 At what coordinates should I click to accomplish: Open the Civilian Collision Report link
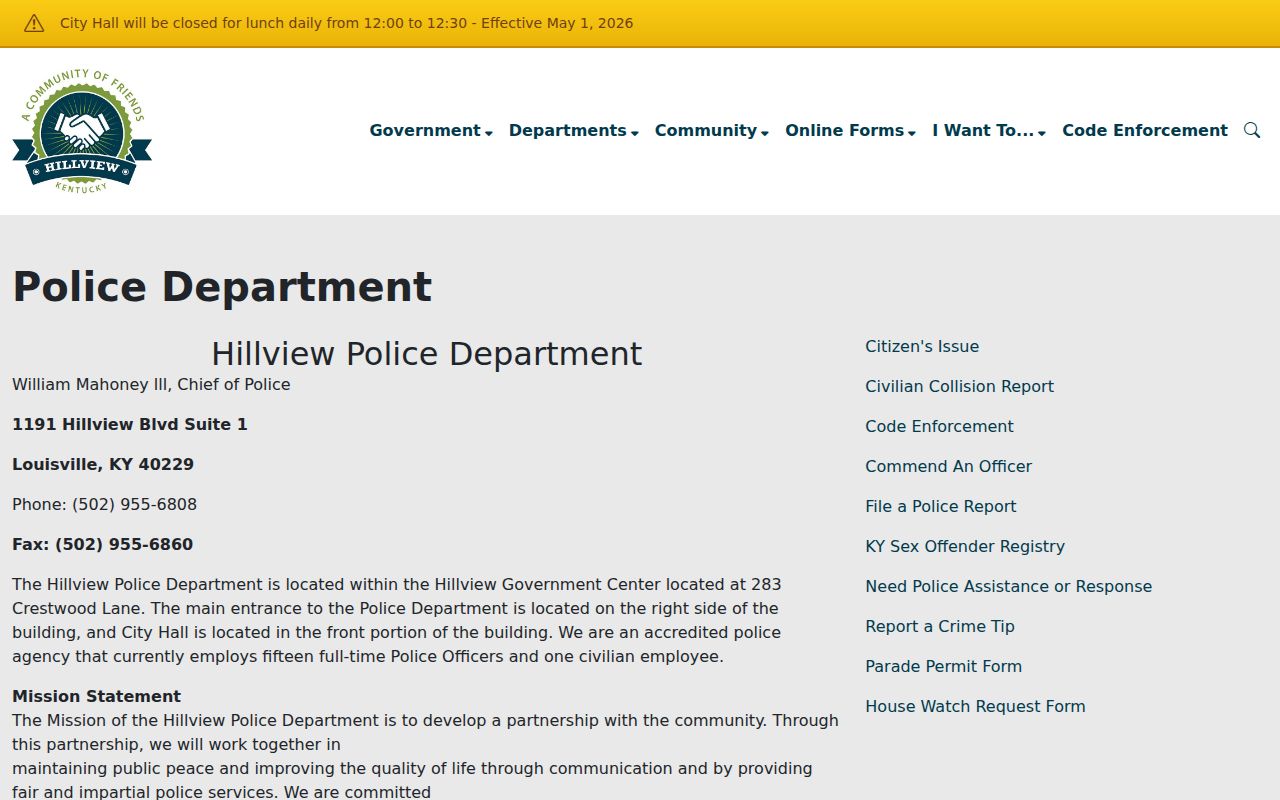(x=959, y=386)
